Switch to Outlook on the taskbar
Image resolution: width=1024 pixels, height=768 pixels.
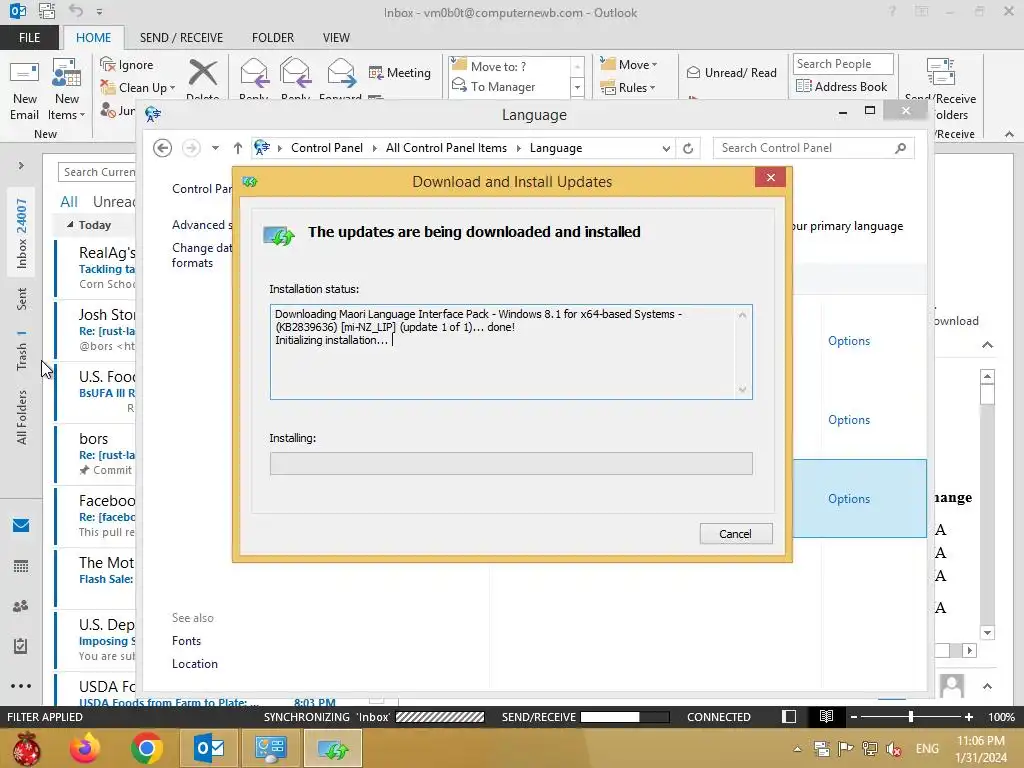209,748
